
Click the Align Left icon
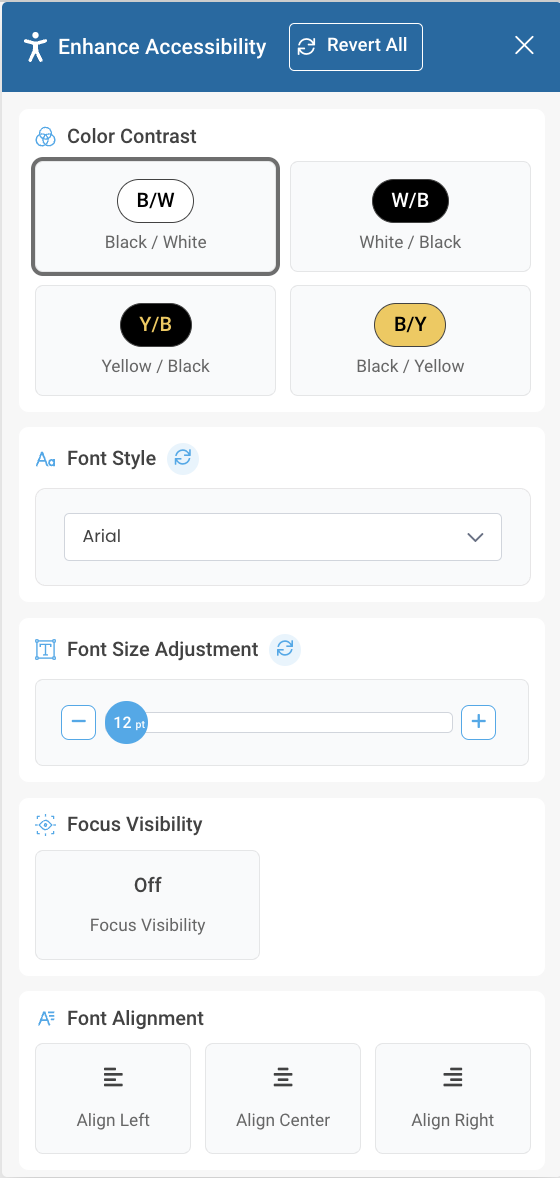click(x=113, y=1077)
